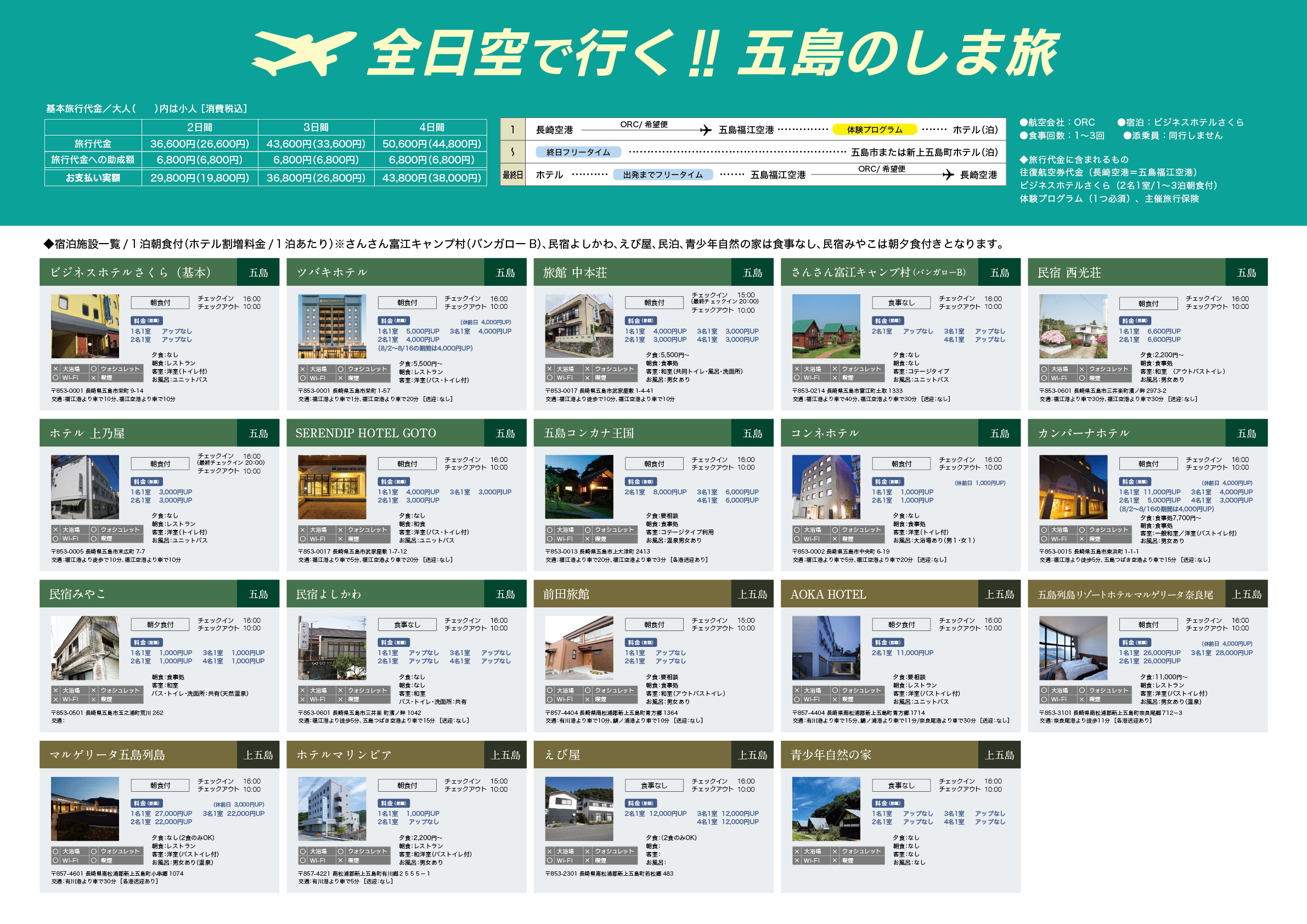Click the 朝夕食付 box on 民宿みやこ card
1307x924 pixels.
[160, 624]
